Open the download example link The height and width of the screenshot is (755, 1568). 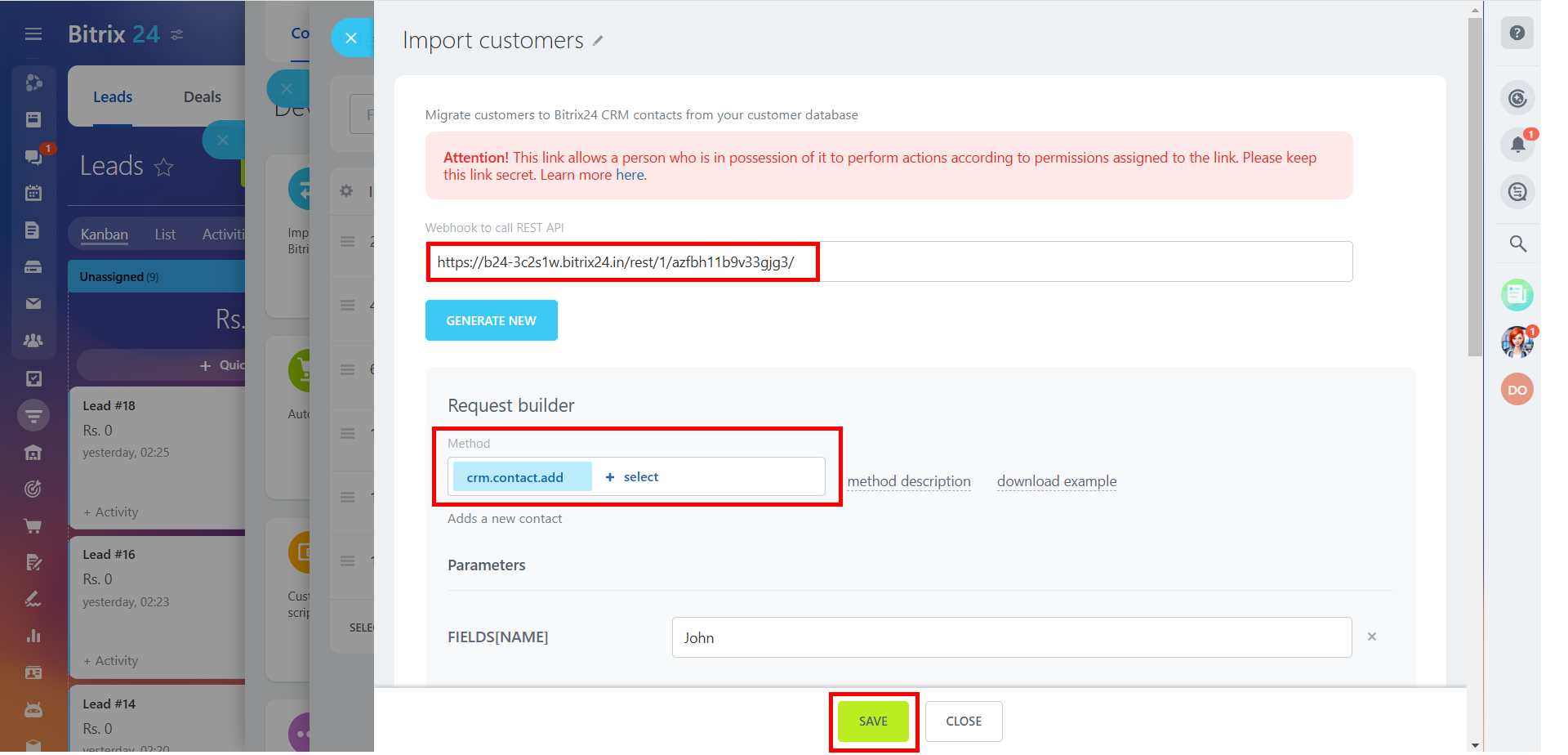[x=1057, y=481]
